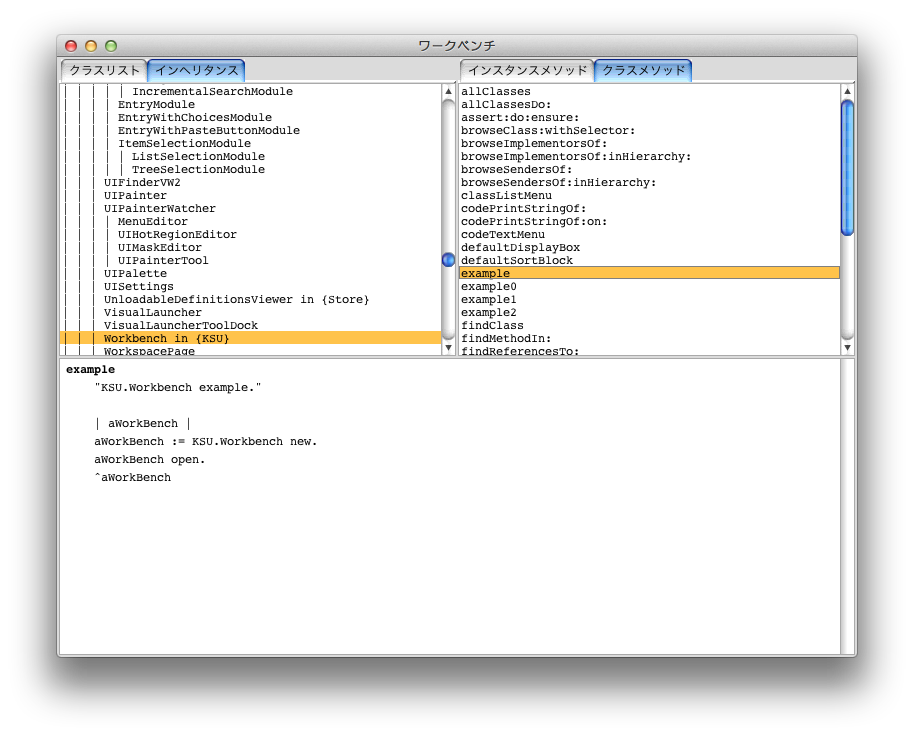Select the allClasses method
The image size is (914, 736).
pos(496,91)
